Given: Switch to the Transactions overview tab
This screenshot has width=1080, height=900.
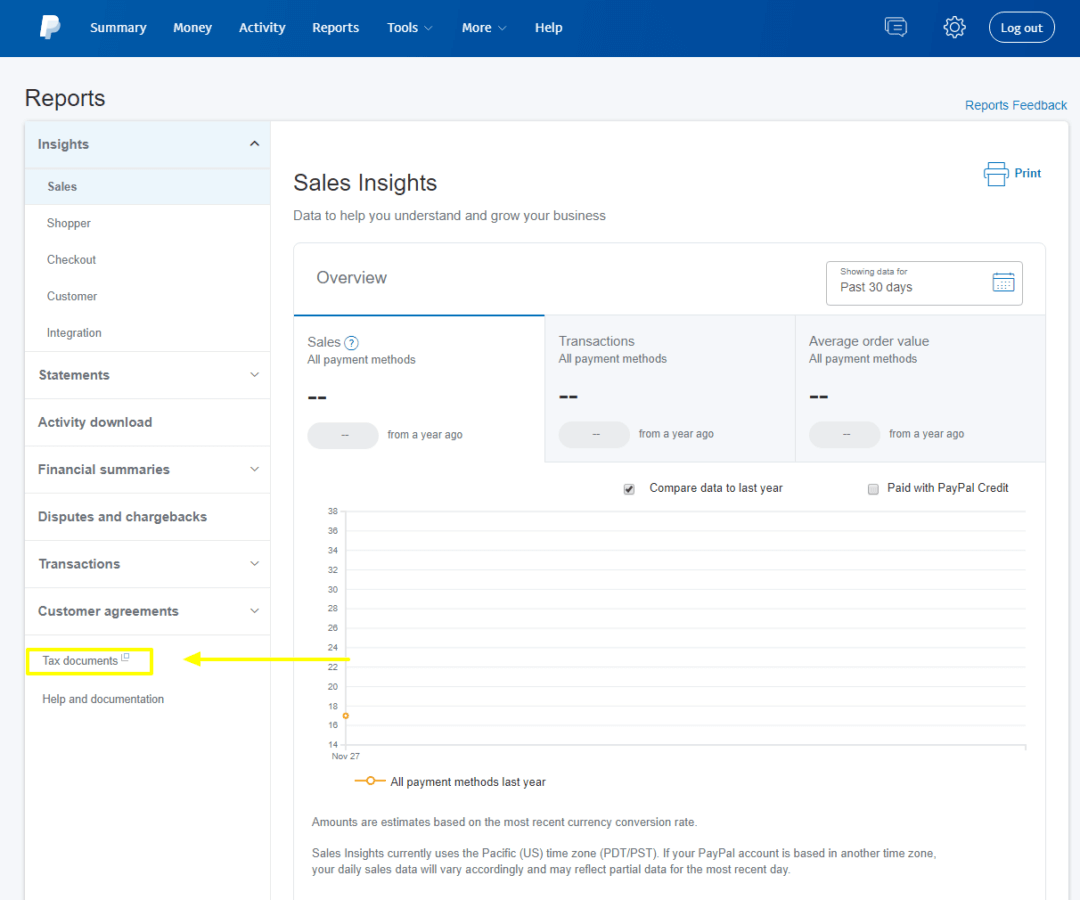Looking at the screenshot, I should 669,388.
